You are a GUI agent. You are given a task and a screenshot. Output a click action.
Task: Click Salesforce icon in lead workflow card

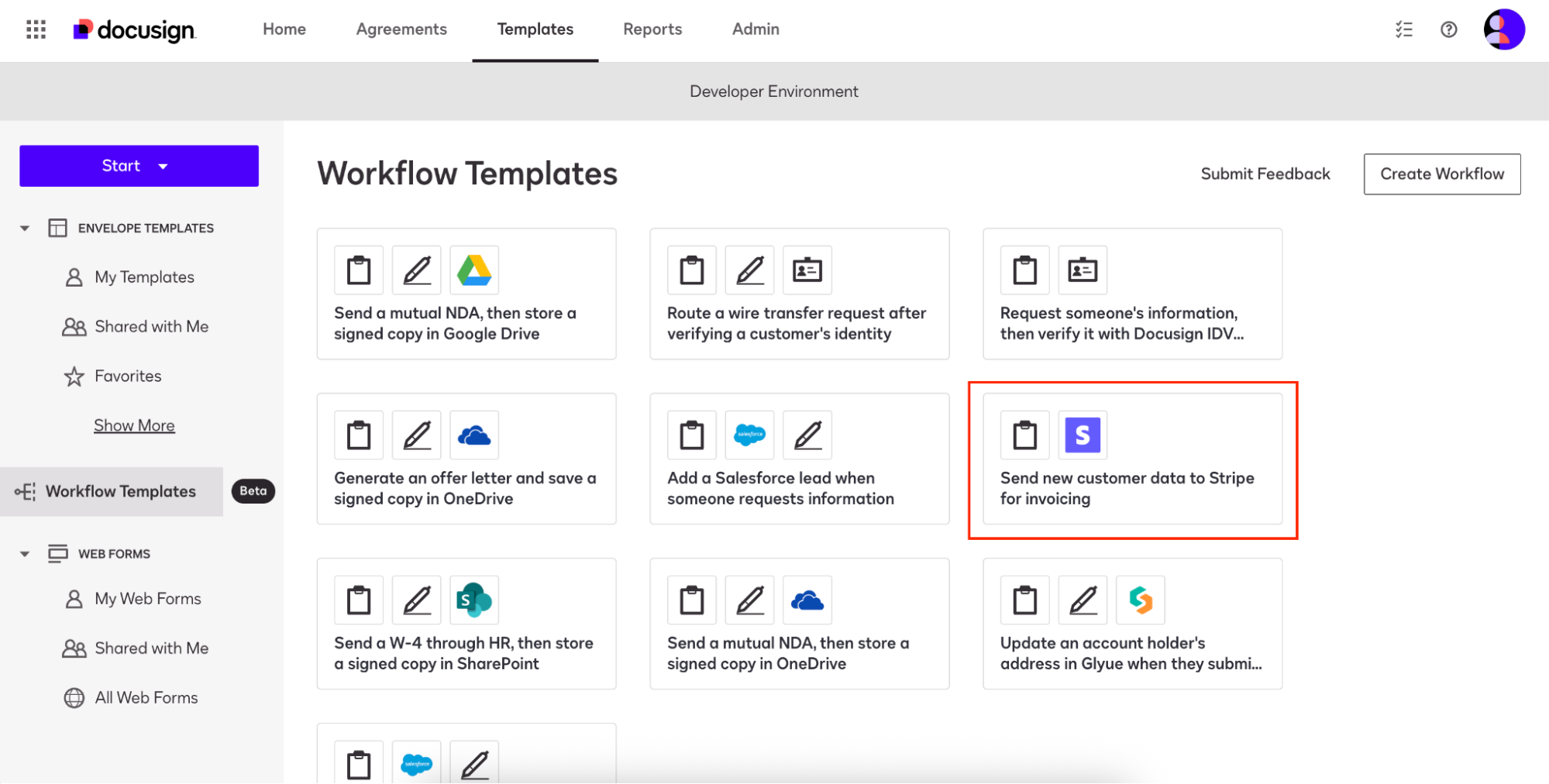click(x=749, y=435)
